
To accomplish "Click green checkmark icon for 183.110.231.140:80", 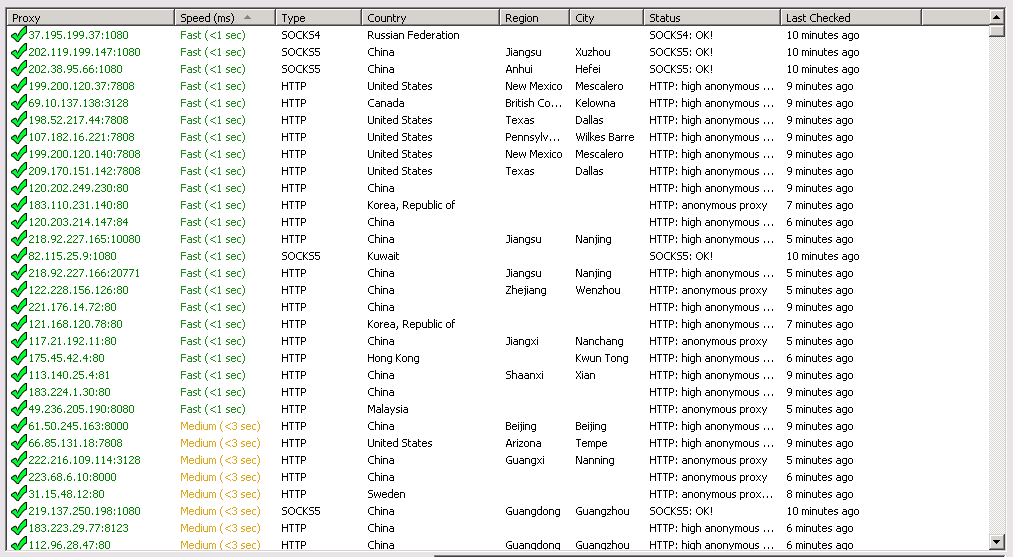I will click(19, 204).
